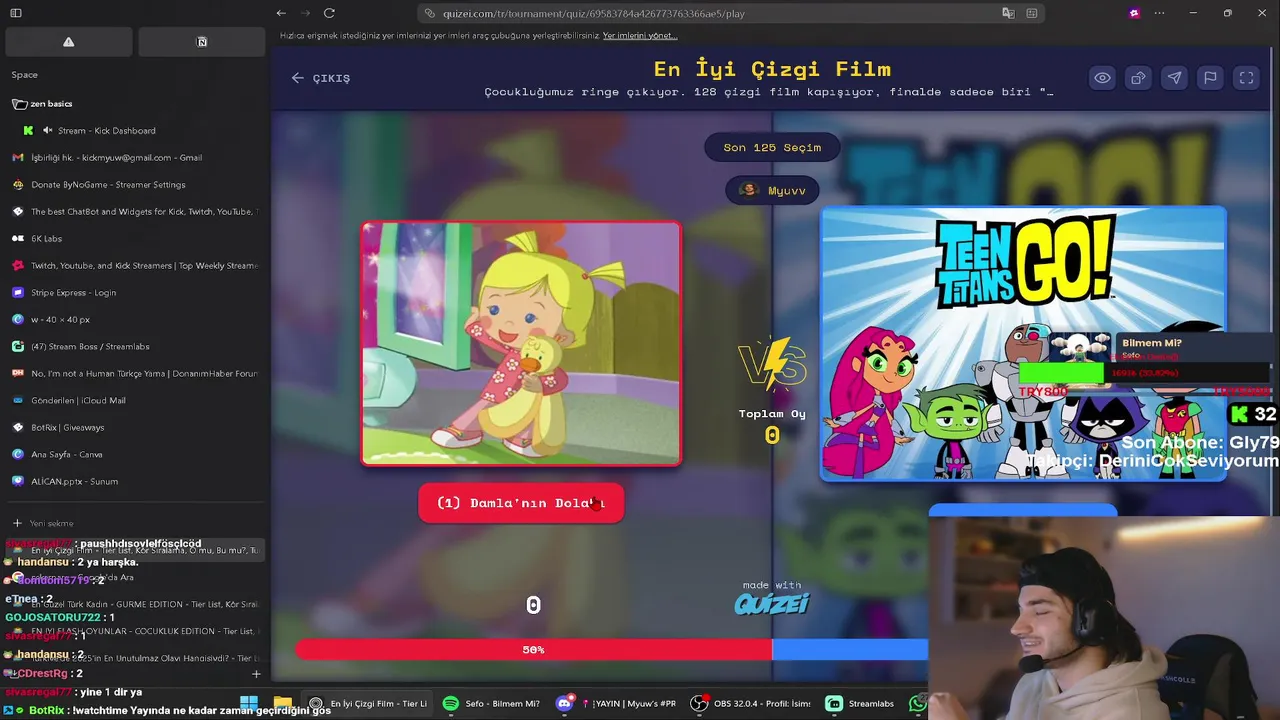Open 'The best ChatBot and Widgets' tab
Viewport: 1280px width, 720px height.
point(135,211)
